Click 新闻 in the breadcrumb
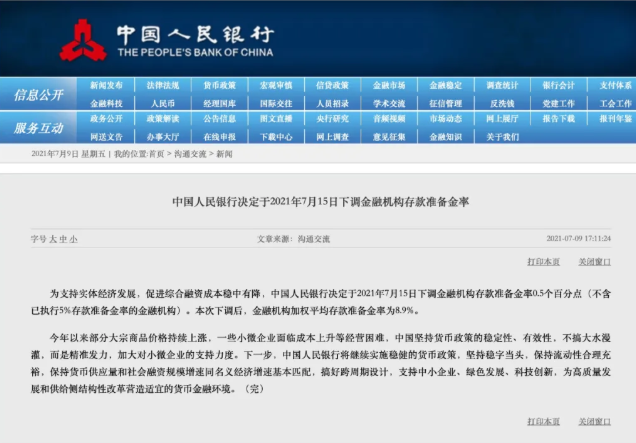Screen dimensions: 636x443 click(224, 154)
